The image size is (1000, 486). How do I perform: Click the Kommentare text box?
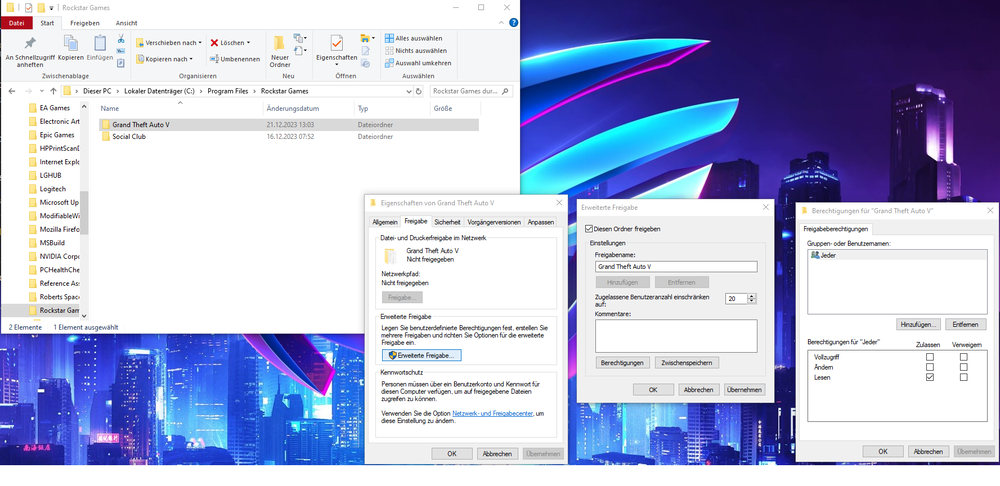pyautogui.click(x=676, y=336)
